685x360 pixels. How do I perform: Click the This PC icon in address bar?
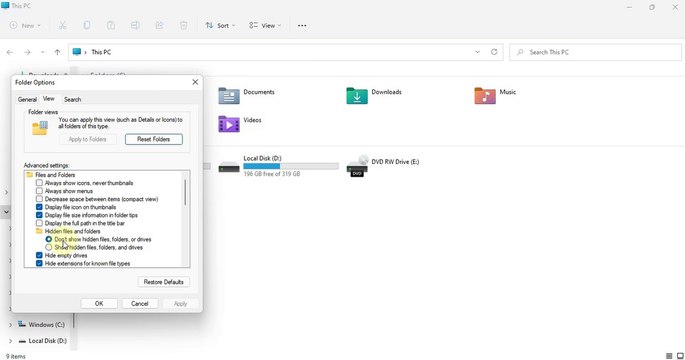tap(77, 52)
